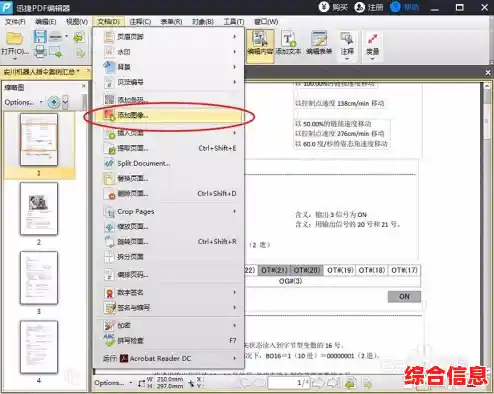Screen dimensions: 494x394
Task: Click the 注册 register icon in title bar
Action: 359,7
